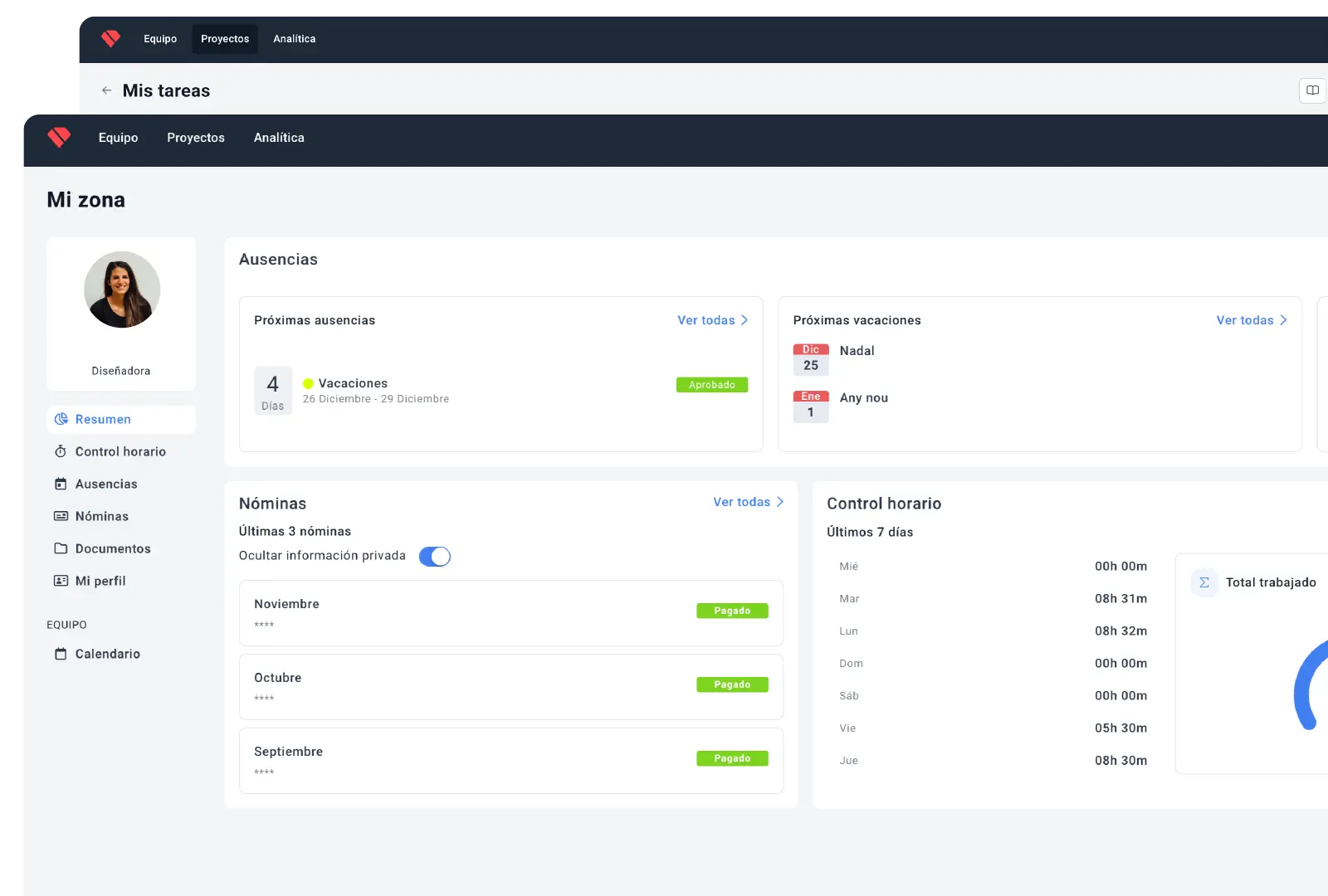The height and width of the screenshot is (896, 1328).
Task: Click chevron next to Ver todas in Próximas vacaciones
Action: click(1283, 320)
